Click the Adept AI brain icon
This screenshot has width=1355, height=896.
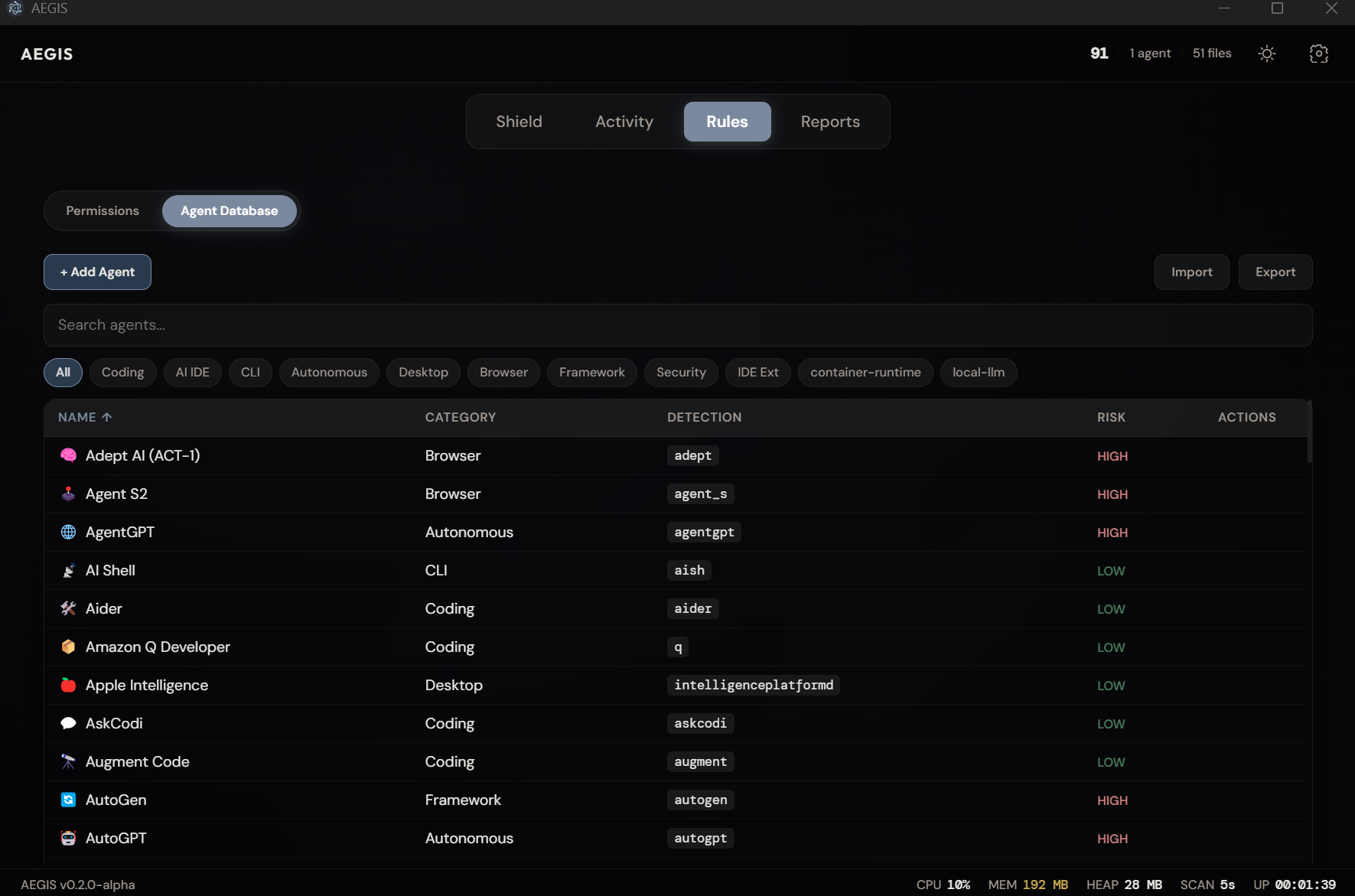(x=68, y=455)
